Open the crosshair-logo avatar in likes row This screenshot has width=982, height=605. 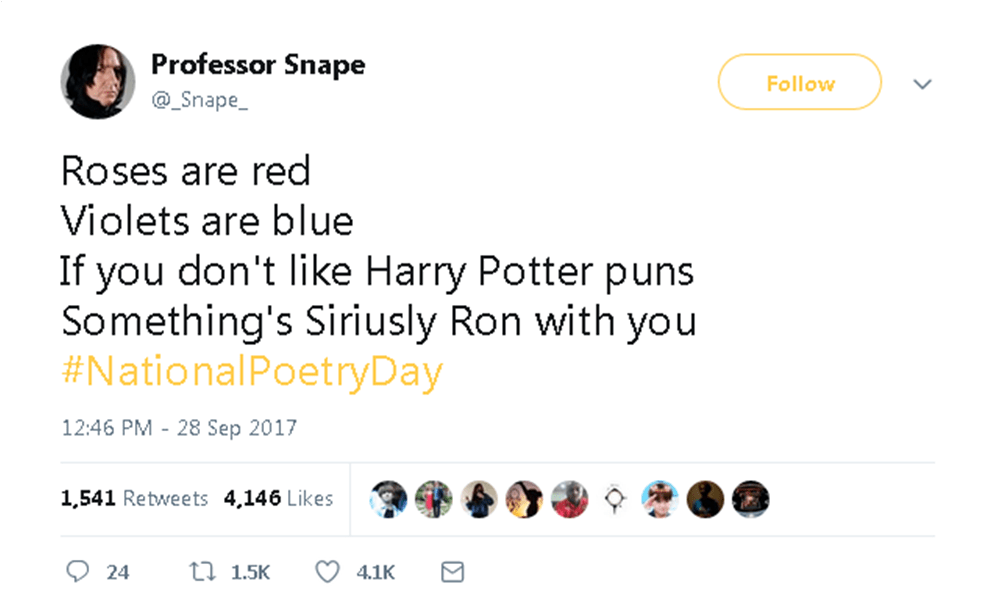click(x=614, y=498)
